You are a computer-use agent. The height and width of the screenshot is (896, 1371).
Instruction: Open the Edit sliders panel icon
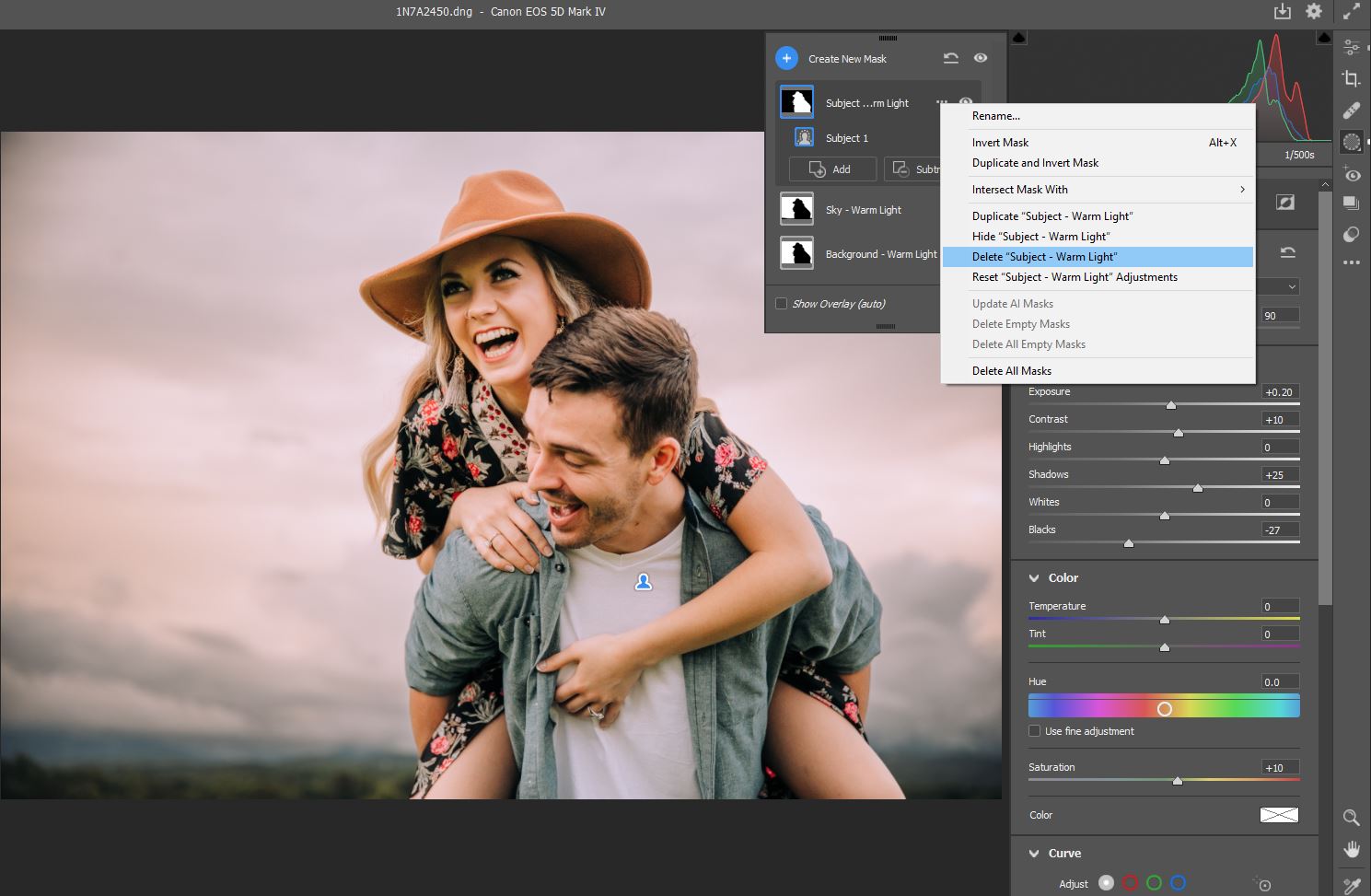click(1351, 47)
